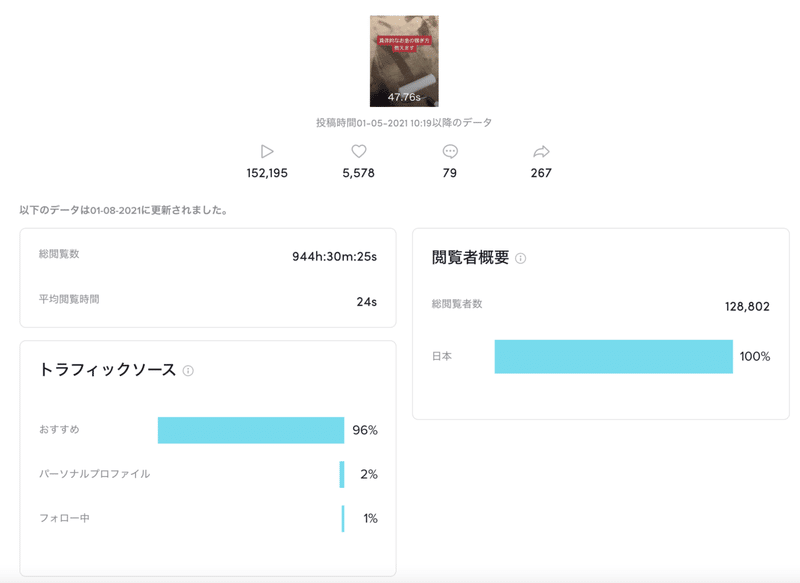This screenshot has height=583, width=800.
Task: Click the heart likes icon
Action: point(358,152)
